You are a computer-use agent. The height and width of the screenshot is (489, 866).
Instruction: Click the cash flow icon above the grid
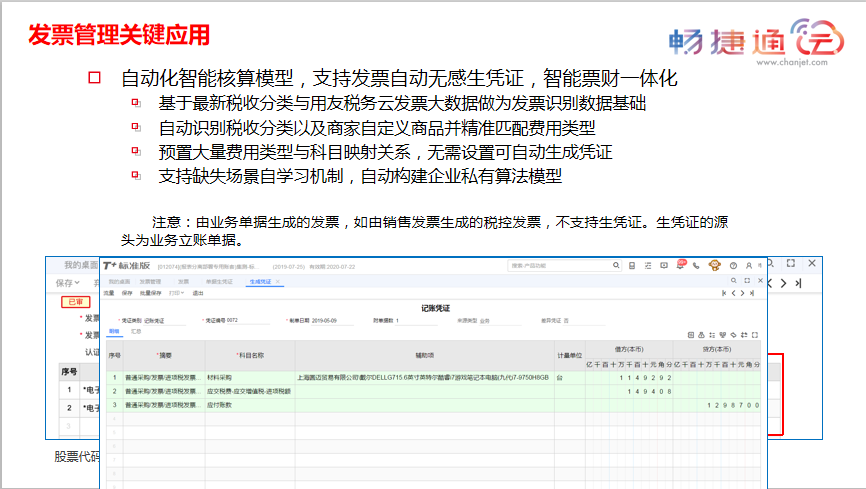[722, 335]
